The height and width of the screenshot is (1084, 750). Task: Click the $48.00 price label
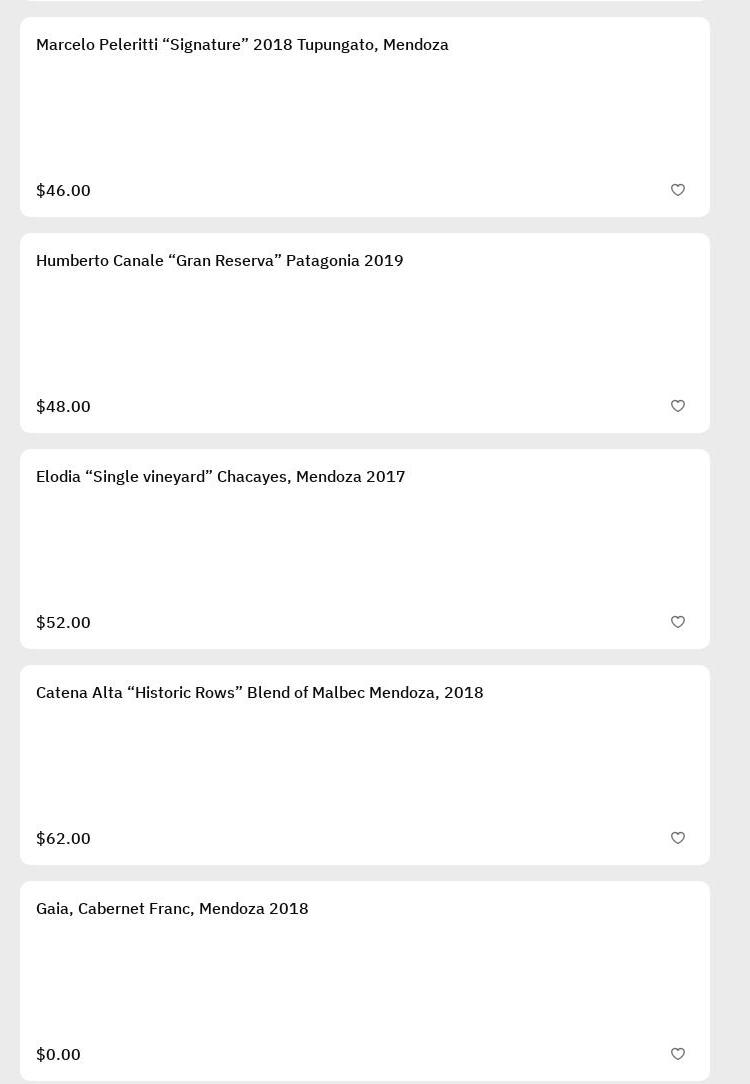[63, 406]
